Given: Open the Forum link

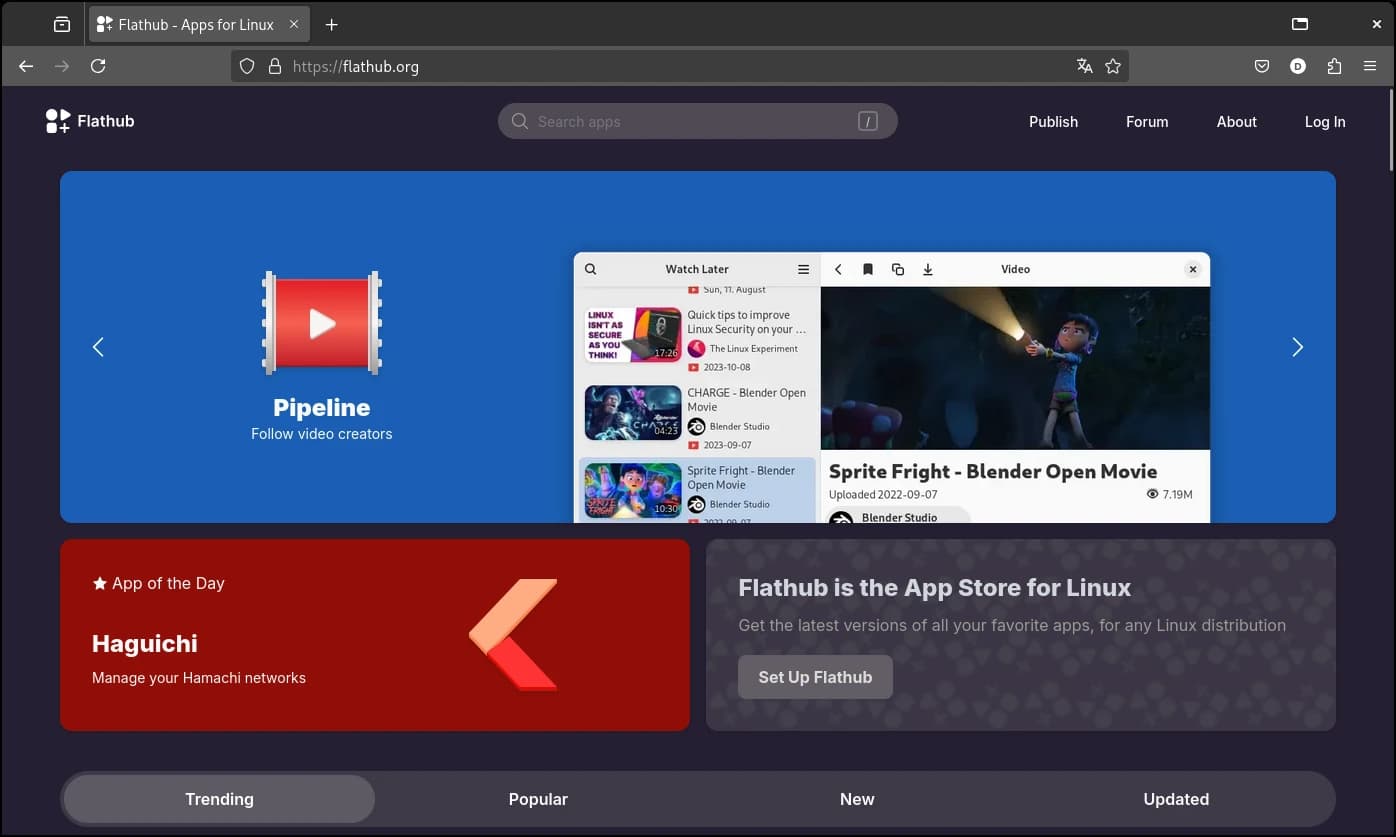Looking at the screenshot, I should tap(1147, 121).
